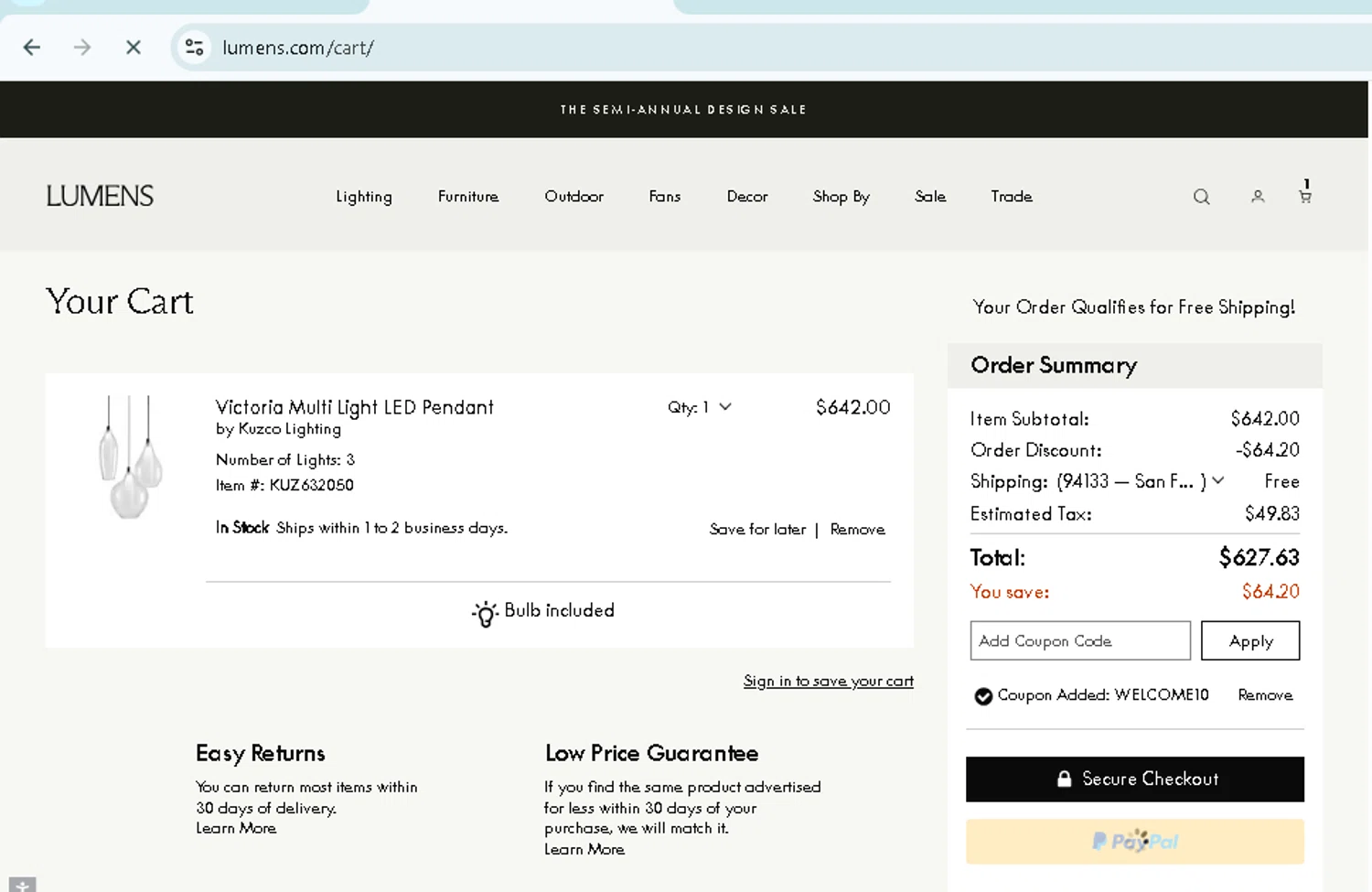The image size is (1372, 892).
Task: Click the browser back arrow
Action: pyautogui.click(x=32, y=48)
